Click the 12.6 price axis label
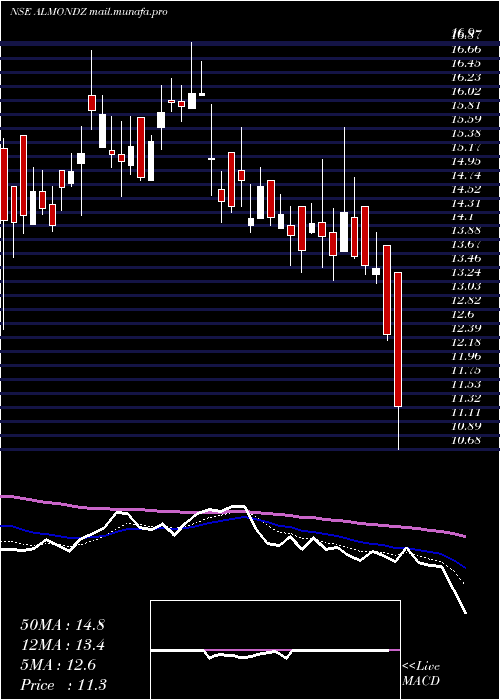The height and width of the screenshot is (700, 500). click(x=462, y=314)
